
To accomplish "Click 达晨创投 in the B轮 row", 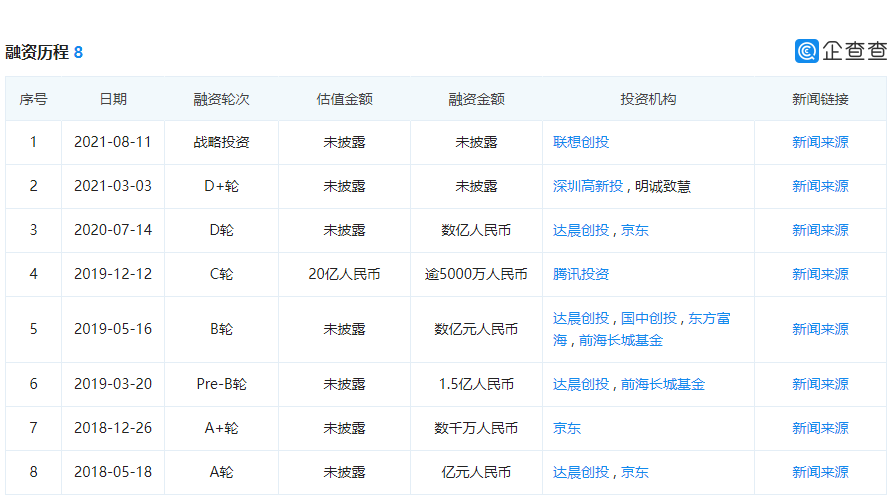I will point(581,318).
